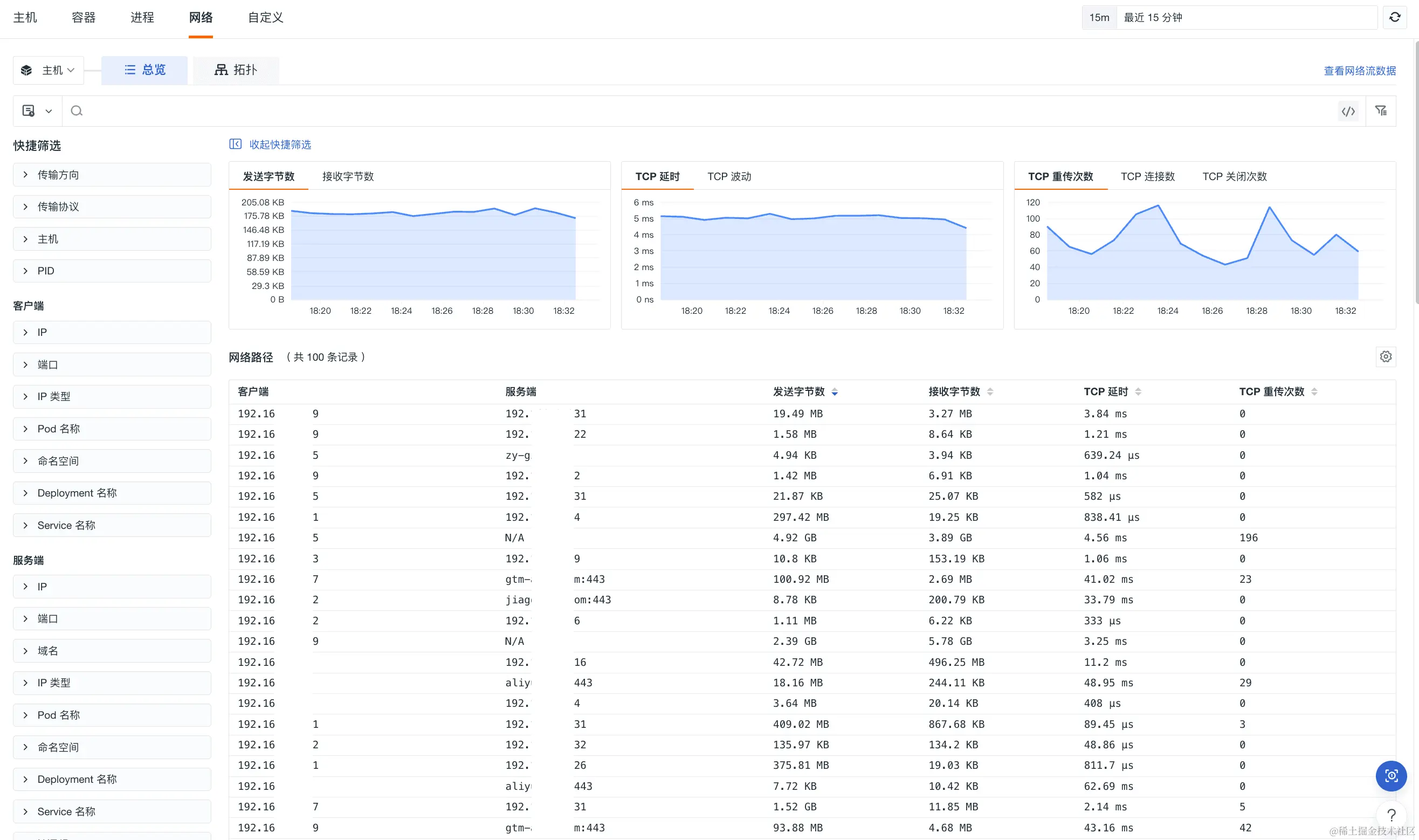Sort table by TCP 重传次数 column
This screenshot has height=840, width=1419.
tap(1314, 392)
